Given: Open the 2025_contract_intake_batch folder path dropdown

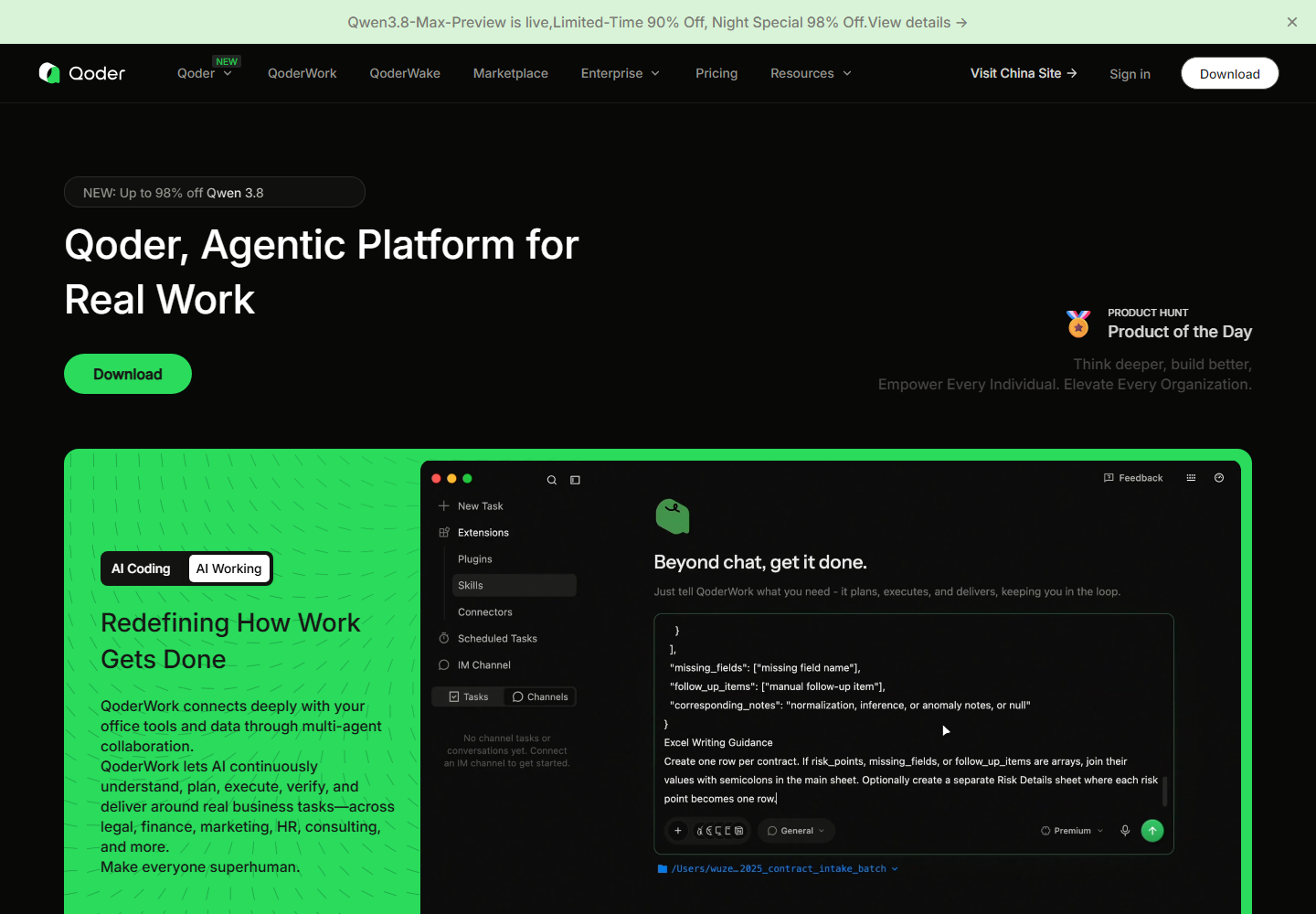Looking at the screenshot, I should pyautogui.click(x=778, y=869).
